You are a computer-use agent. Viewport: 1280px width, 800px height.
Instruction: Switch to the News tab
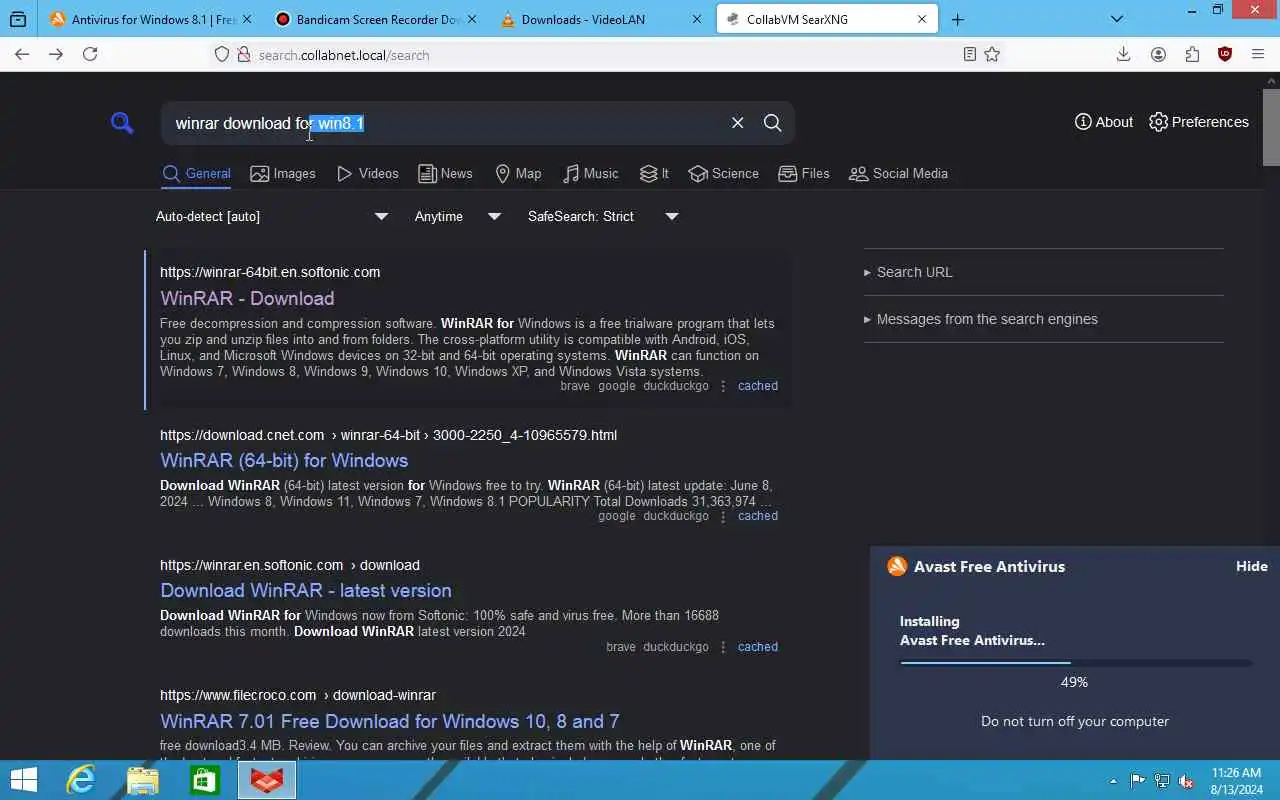[445, 173]
